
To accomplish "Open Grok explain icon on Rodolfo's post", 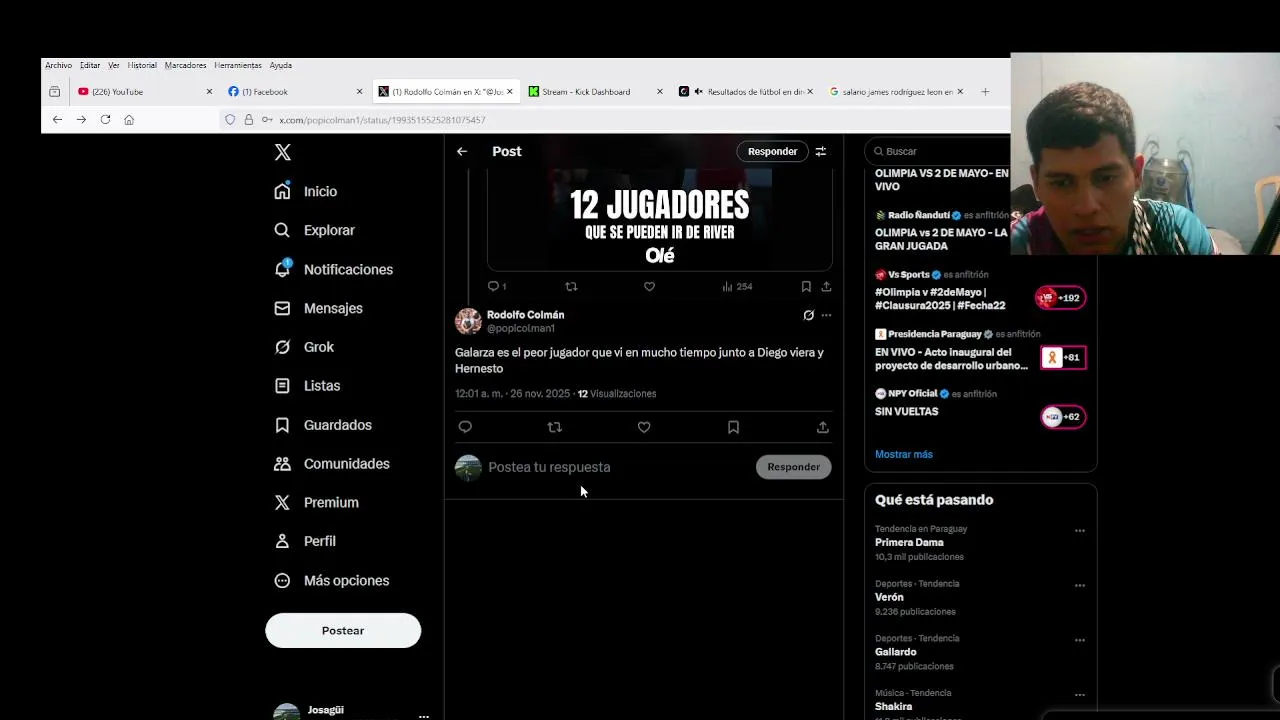I will (x=808, y=315).
